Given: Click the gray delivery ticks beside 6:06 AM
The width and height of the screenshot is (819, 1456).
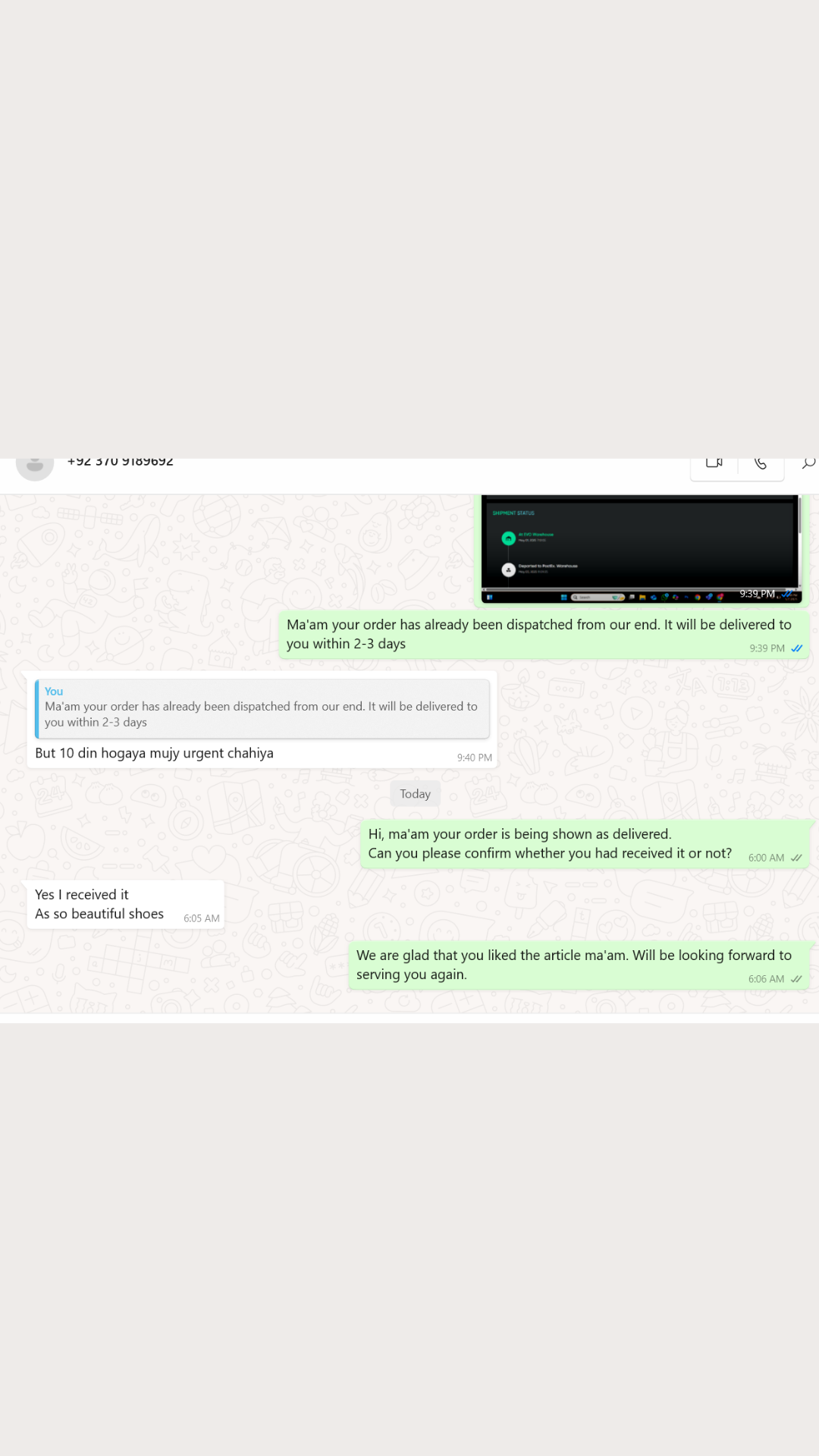Looking at the screenshot, I should 796,979.
